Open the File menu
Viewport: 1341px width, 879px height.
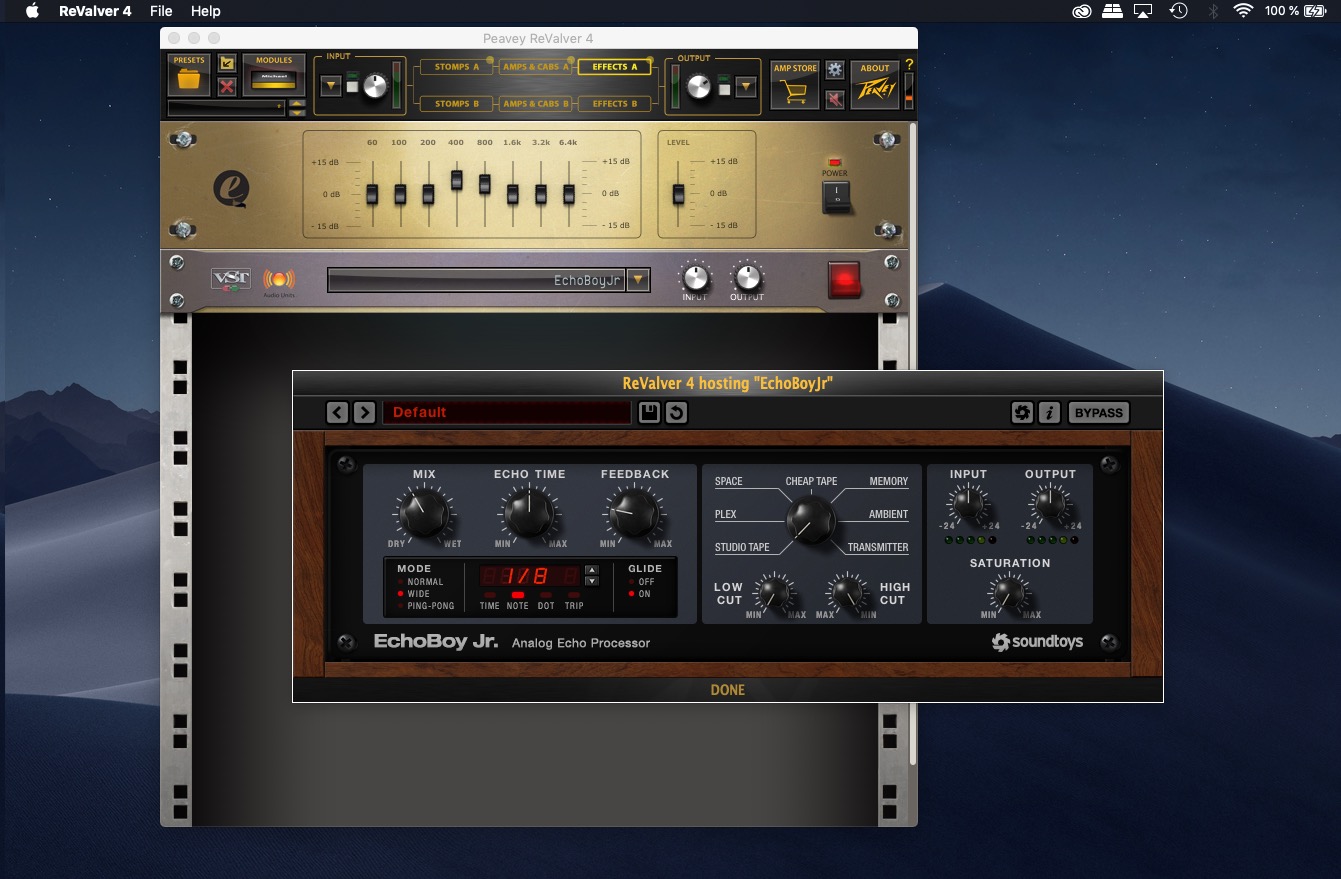(x=161, y=11)
